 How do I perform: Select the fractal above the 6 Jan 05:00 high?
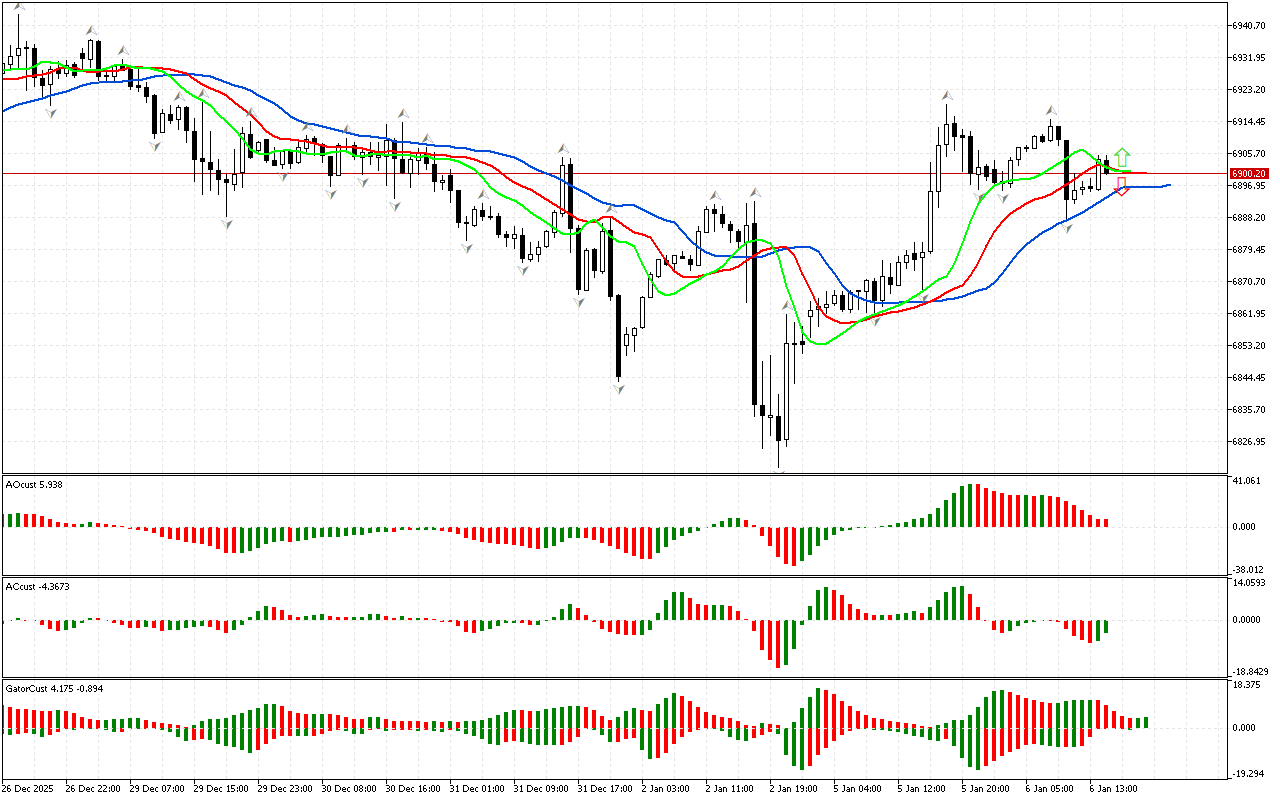(x=1051, y=110)
